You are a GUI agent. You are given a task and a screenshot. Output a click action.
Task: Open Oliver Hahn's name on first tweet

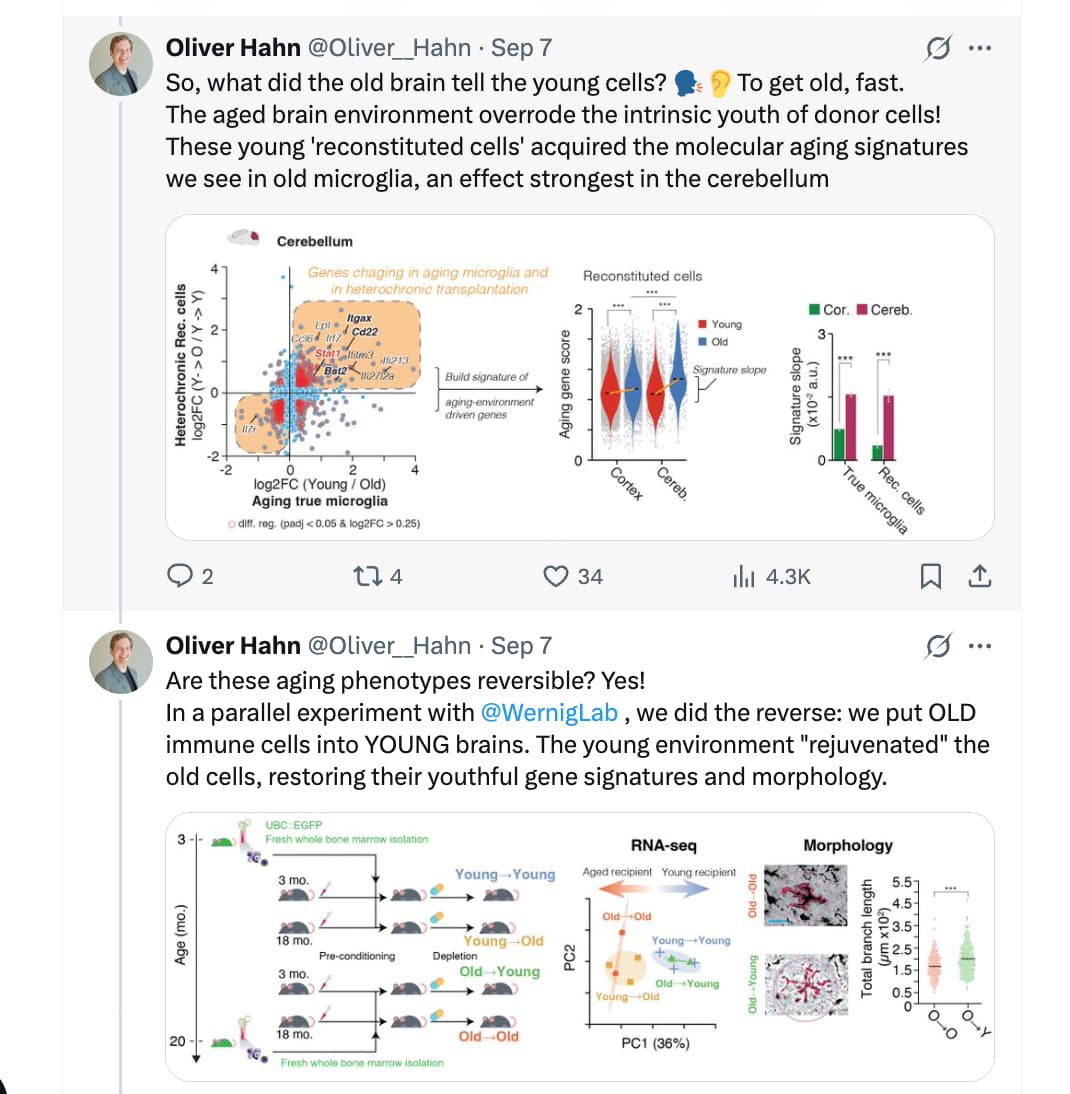[233, 47]
